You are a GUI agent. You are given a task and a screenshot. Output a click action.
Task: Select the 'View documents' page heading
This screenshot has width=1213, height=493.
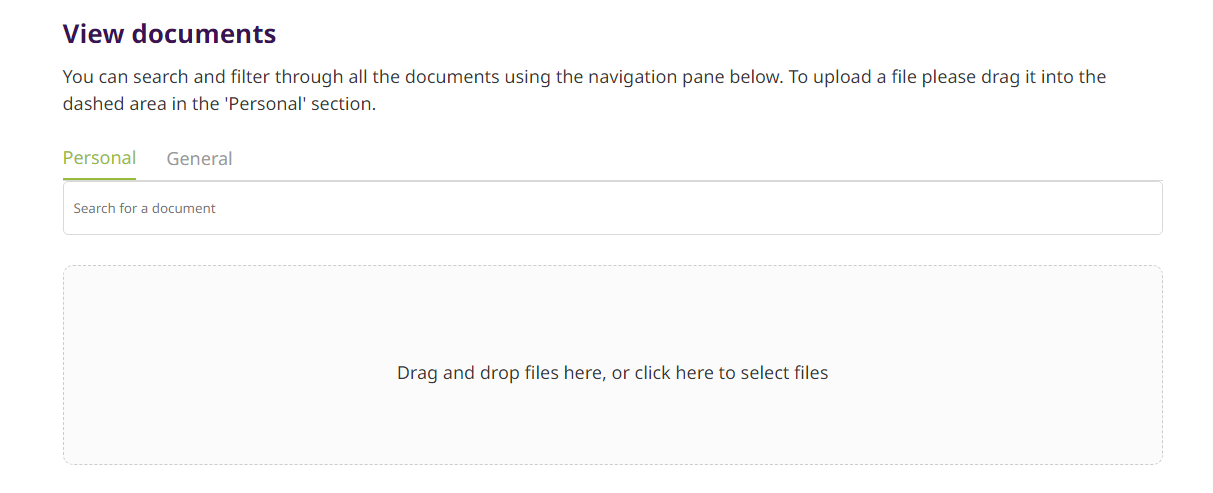pyautogui.click(x=169, y=34)
